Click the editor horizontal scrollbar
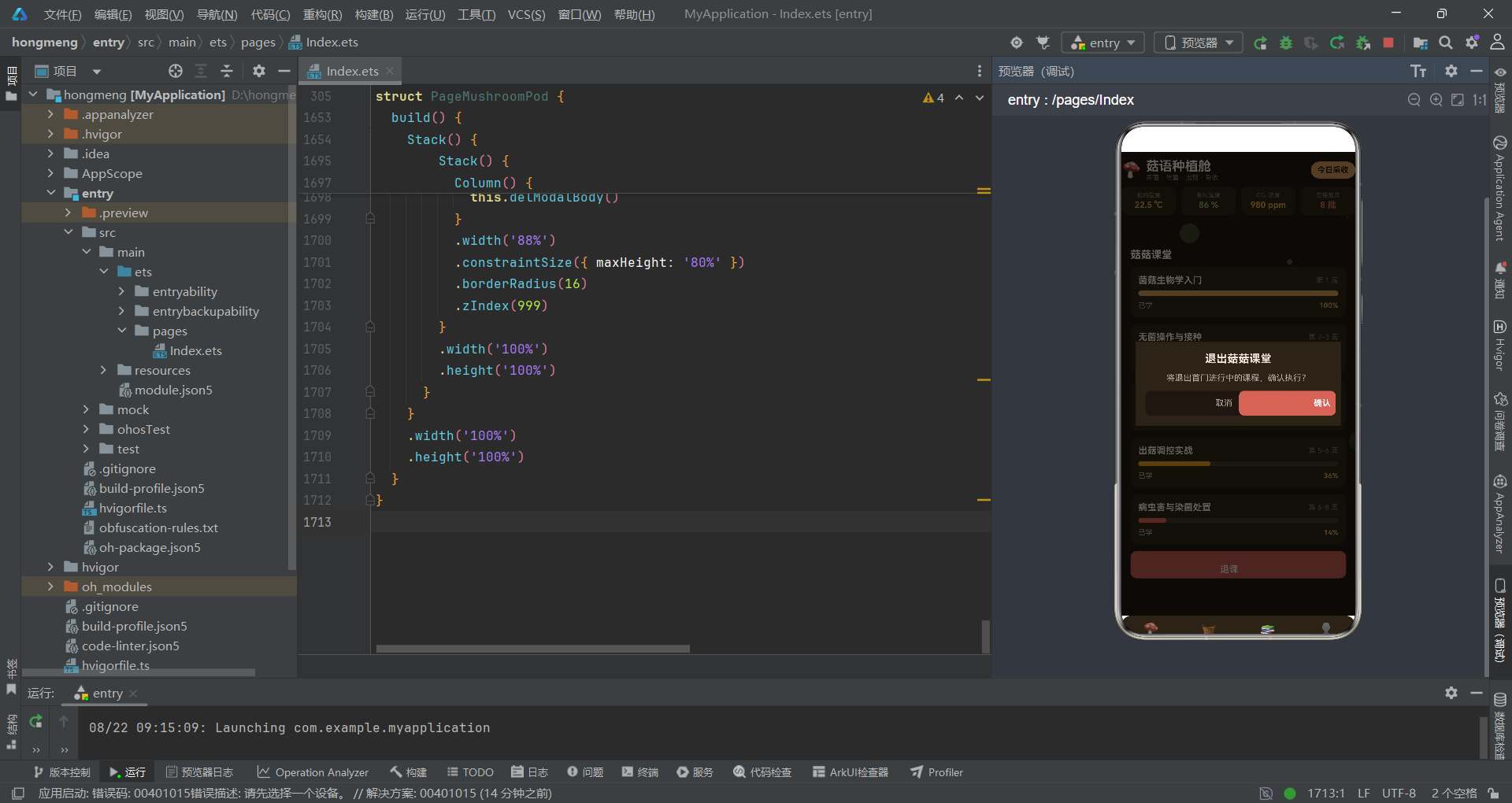The image size is (1512, 803). tap(532, 649)
